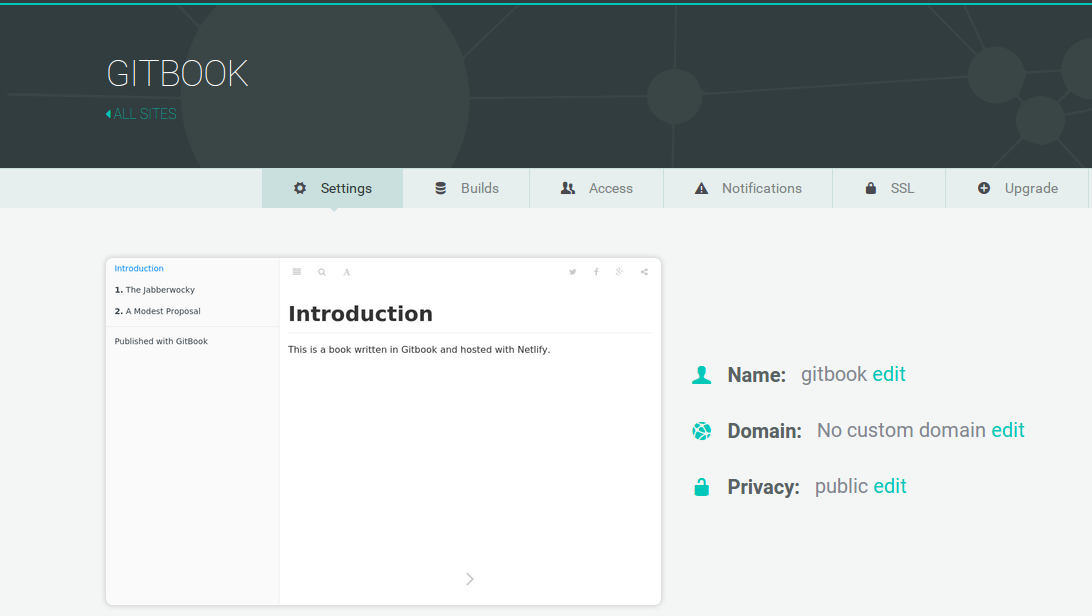
Task: Toggle the preview sidebar menu icon
Action: tap(297, 272)
